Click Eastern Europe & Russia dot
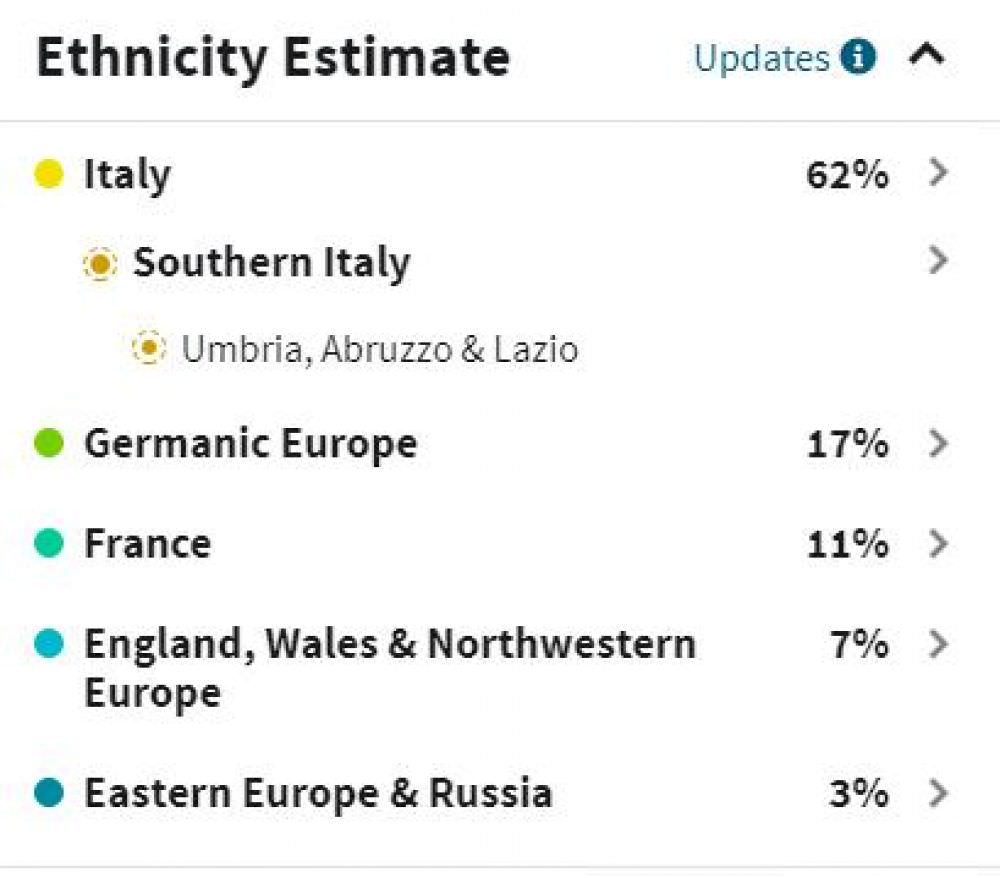1000x878 pixels. [48, 793]
